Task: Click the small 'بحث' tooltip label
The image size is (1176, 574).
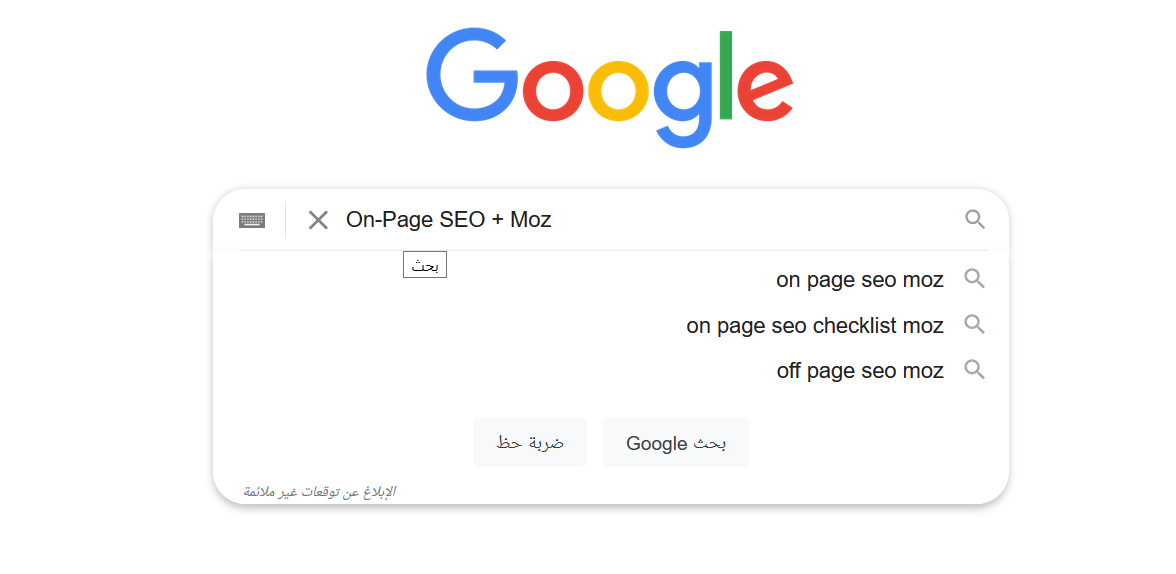Action: click(425, 266)
